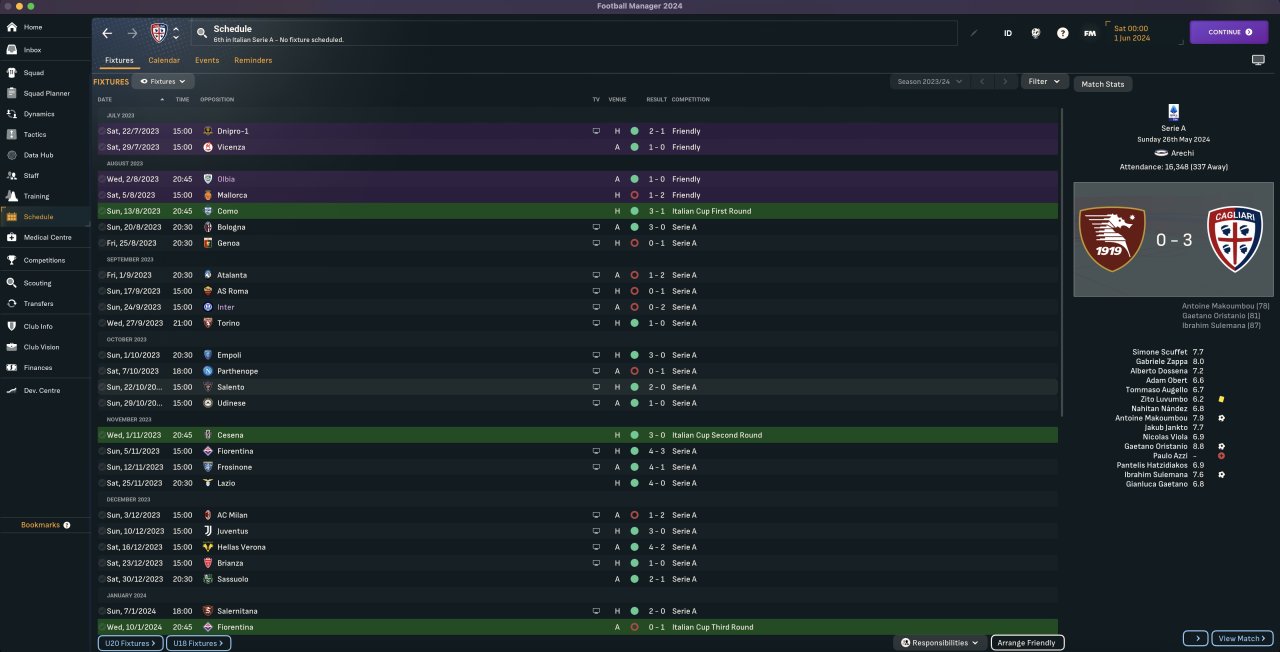Image resolution: width=1280 pixels, height=652 pixels.
Task: Tick the selection circle for the Atalanta fixture
Action: click(101, 275)
